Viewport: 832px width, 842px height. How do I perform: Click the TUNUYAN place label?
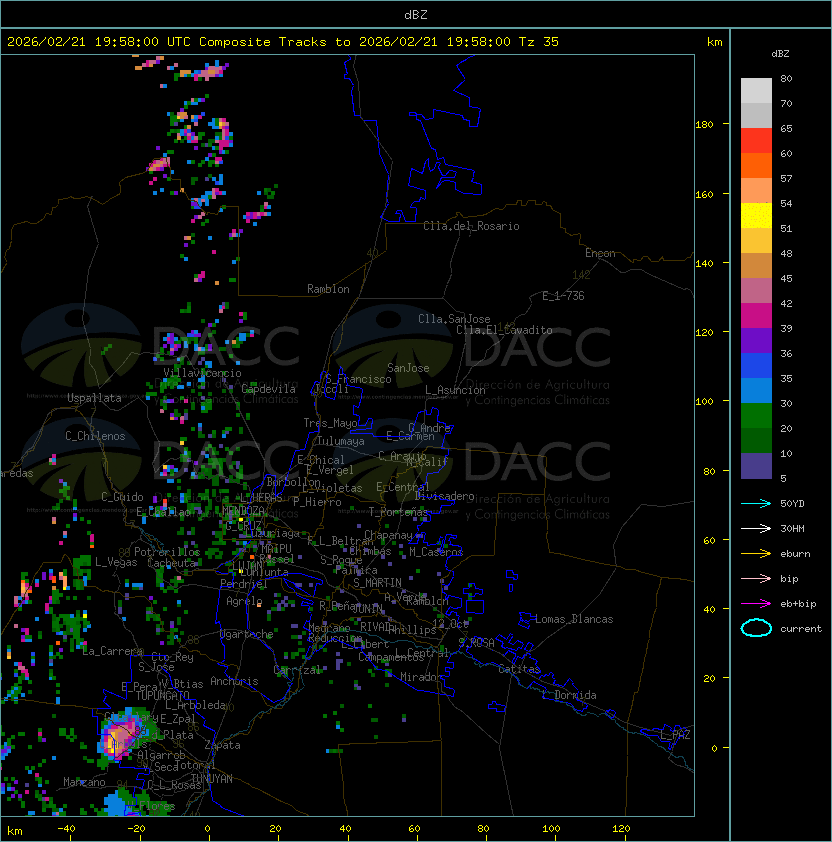coord(212,779)
